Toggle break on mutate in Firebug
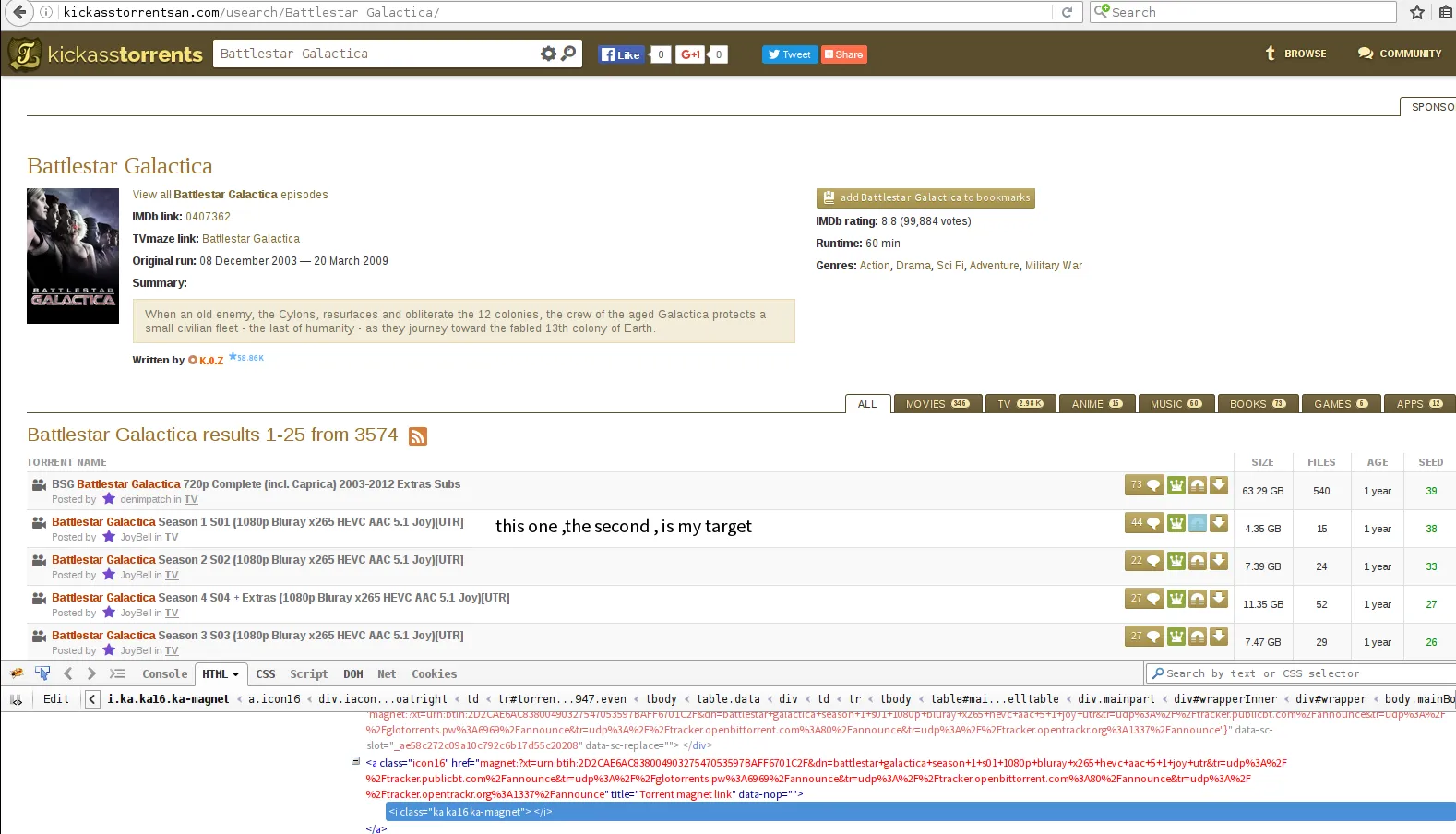The height and width of the screenshot is (834, 1456). pos(16,699)
